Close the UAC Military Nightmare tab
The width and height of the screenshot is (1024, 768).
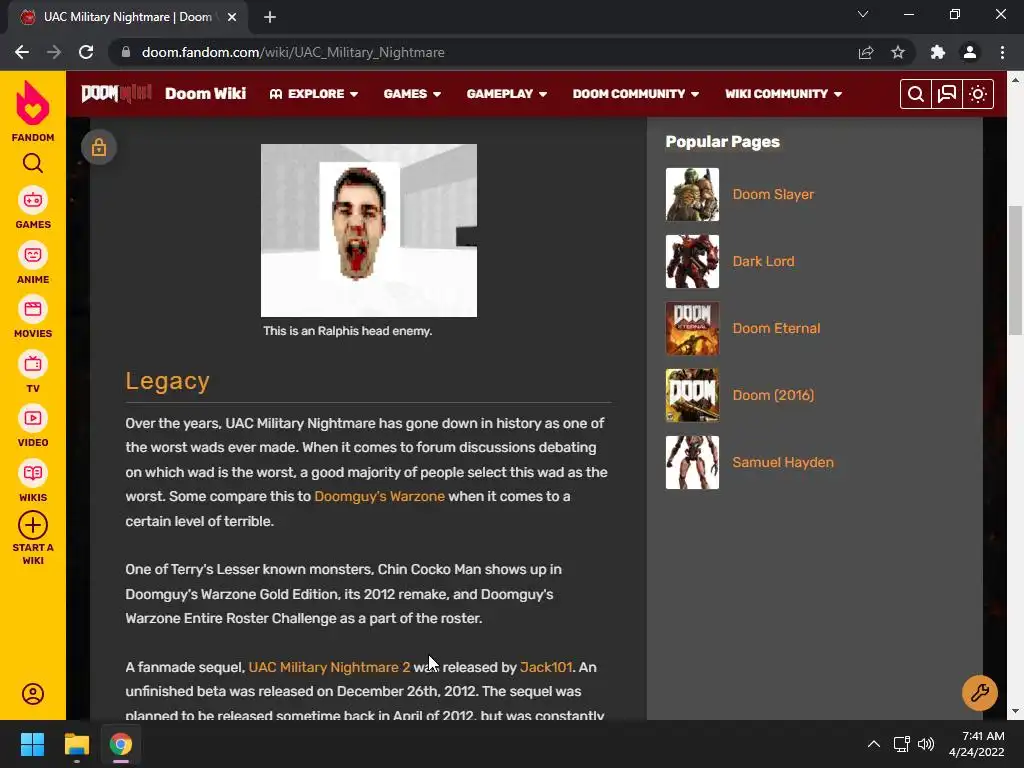pyautogui.click(x=232, y=18)
